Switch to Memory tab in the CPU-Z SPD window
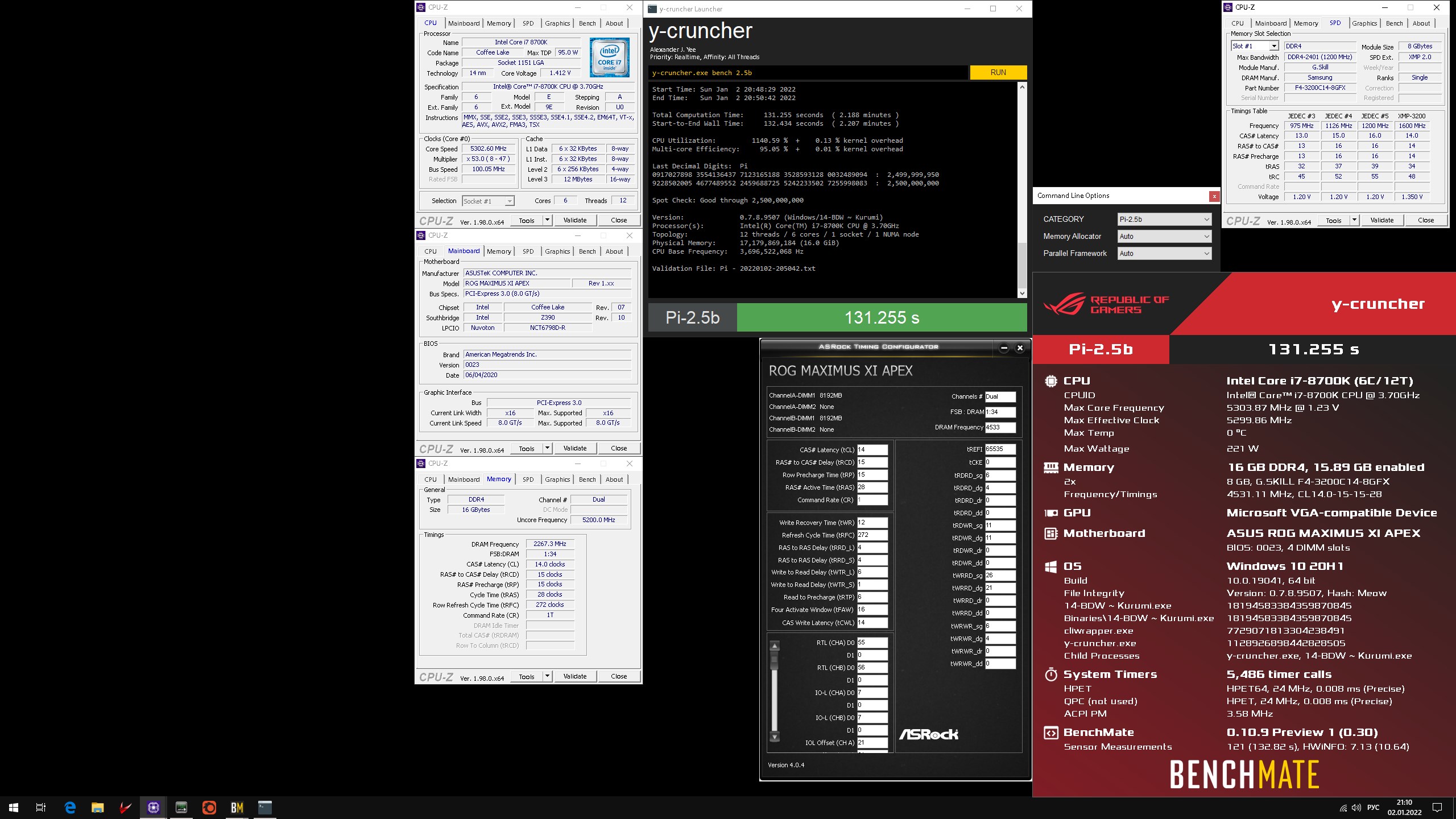 click(x=1306, y=23)
